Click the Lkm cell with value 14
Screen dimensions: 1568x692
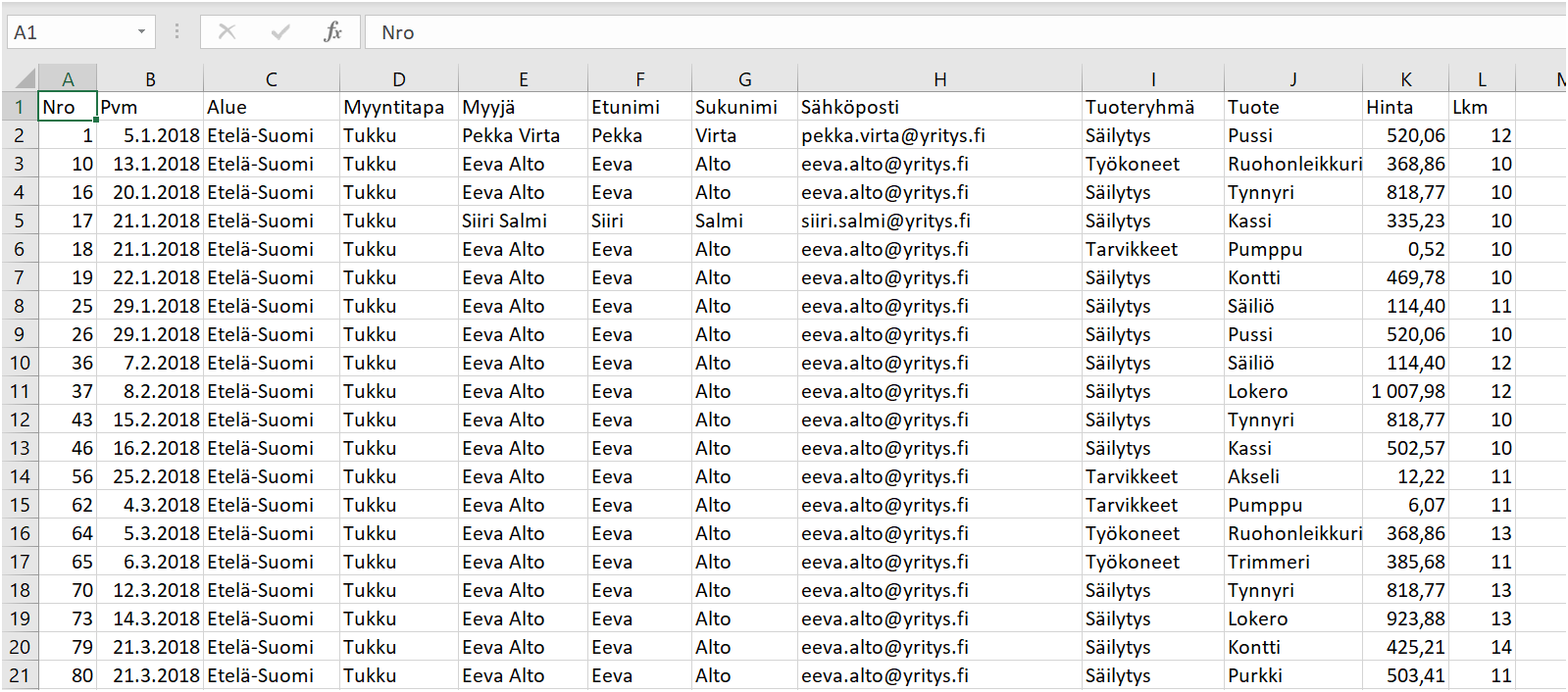coord(1482,647)
